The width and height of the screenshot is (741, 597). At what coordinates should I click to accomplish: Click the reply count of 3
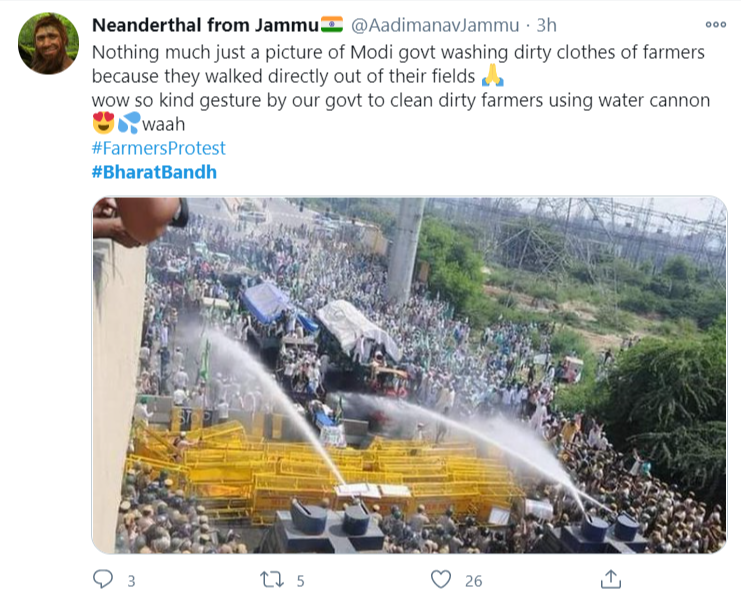[x=131, y=581]
